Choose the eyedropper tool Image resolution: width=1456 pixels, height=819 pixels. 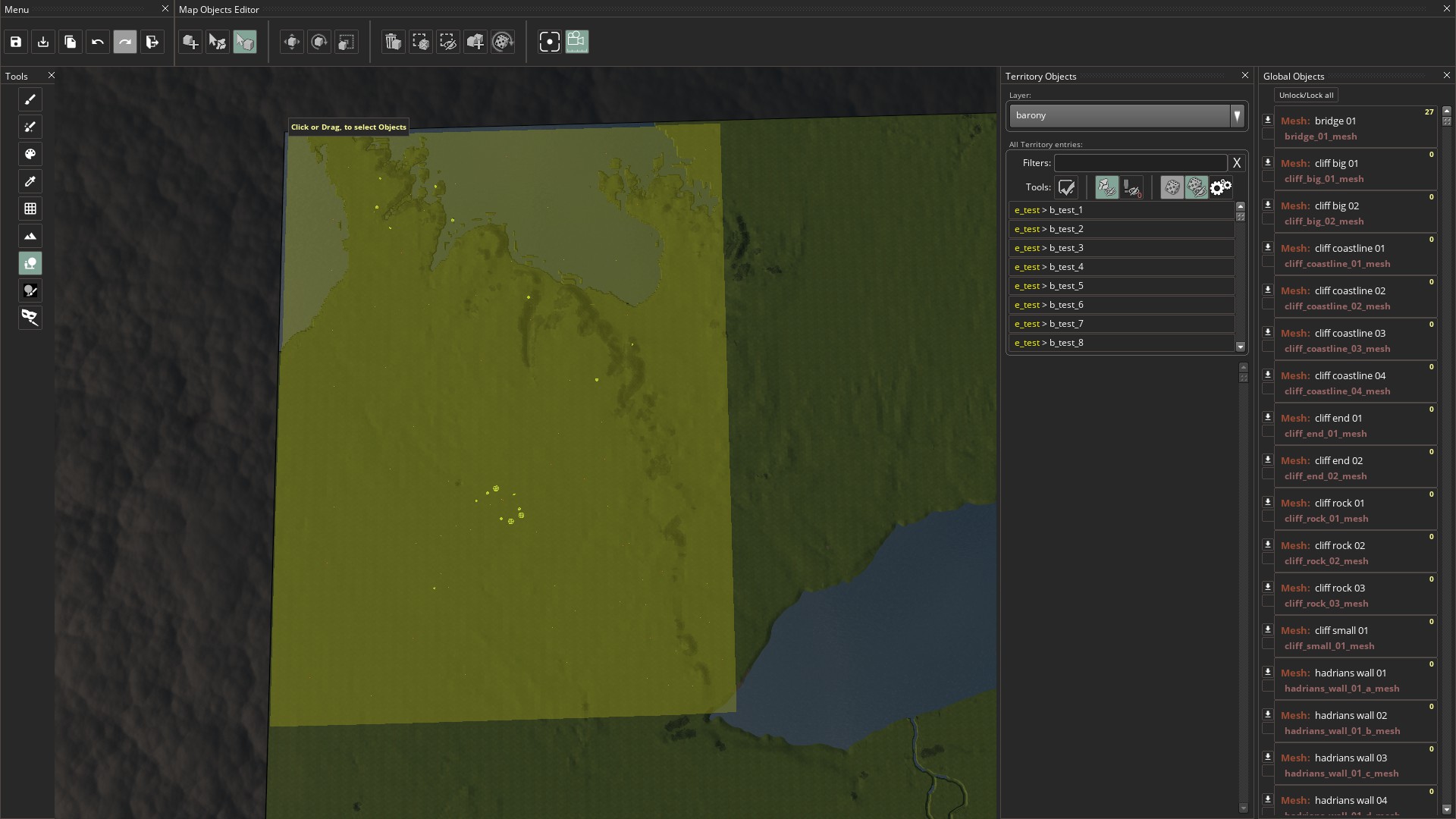30,181
